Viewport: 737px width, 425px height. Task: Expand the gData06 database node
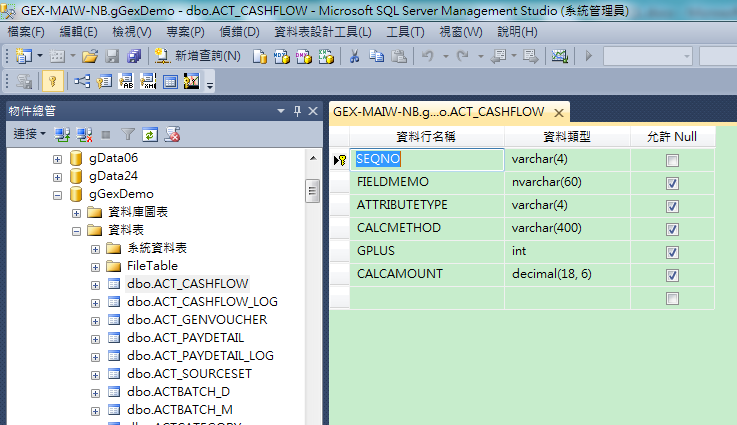pos(57,159)
